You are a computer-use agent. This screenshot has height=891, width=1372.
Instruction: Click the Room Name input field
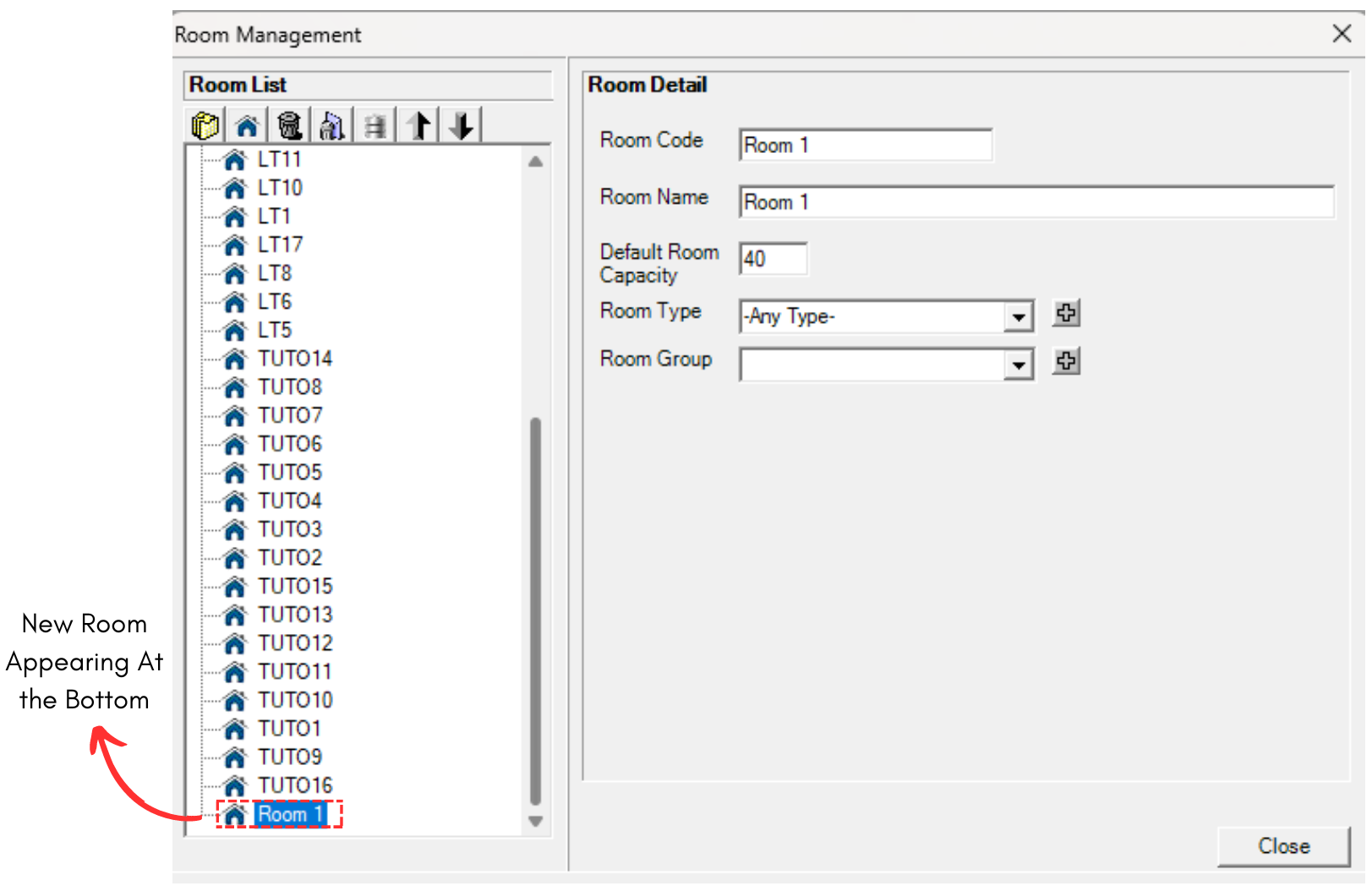(1036, 202)
